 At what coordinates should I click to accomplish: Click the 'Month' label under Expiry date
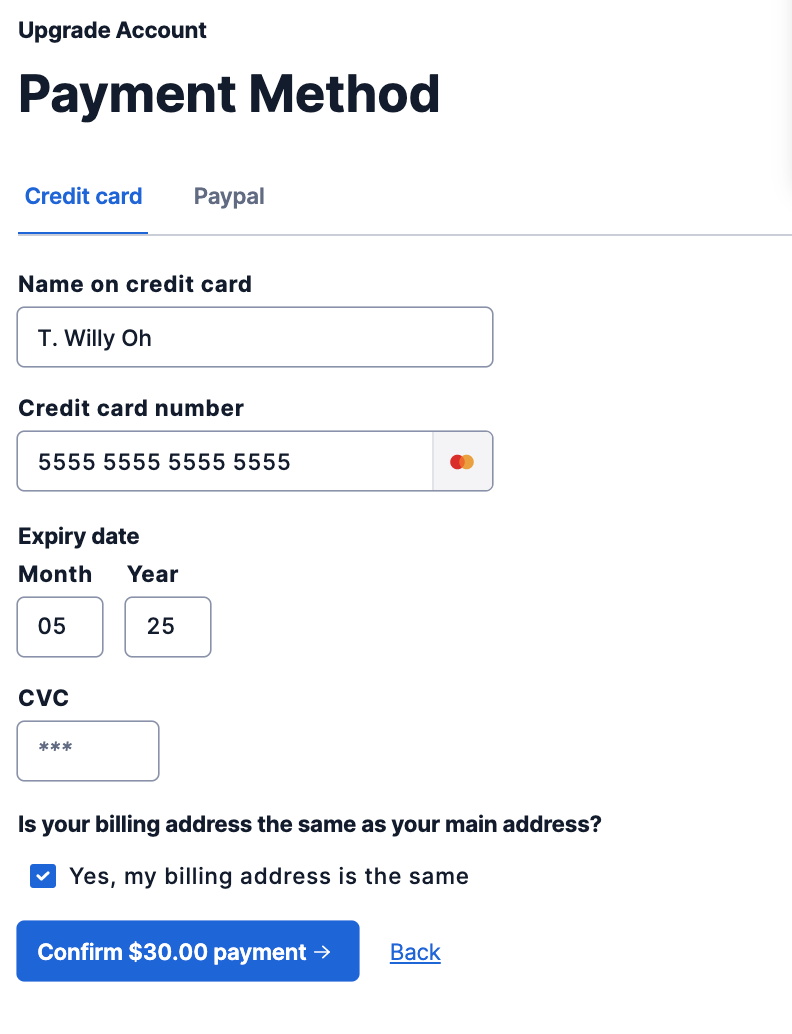click(x=55, y=574)
